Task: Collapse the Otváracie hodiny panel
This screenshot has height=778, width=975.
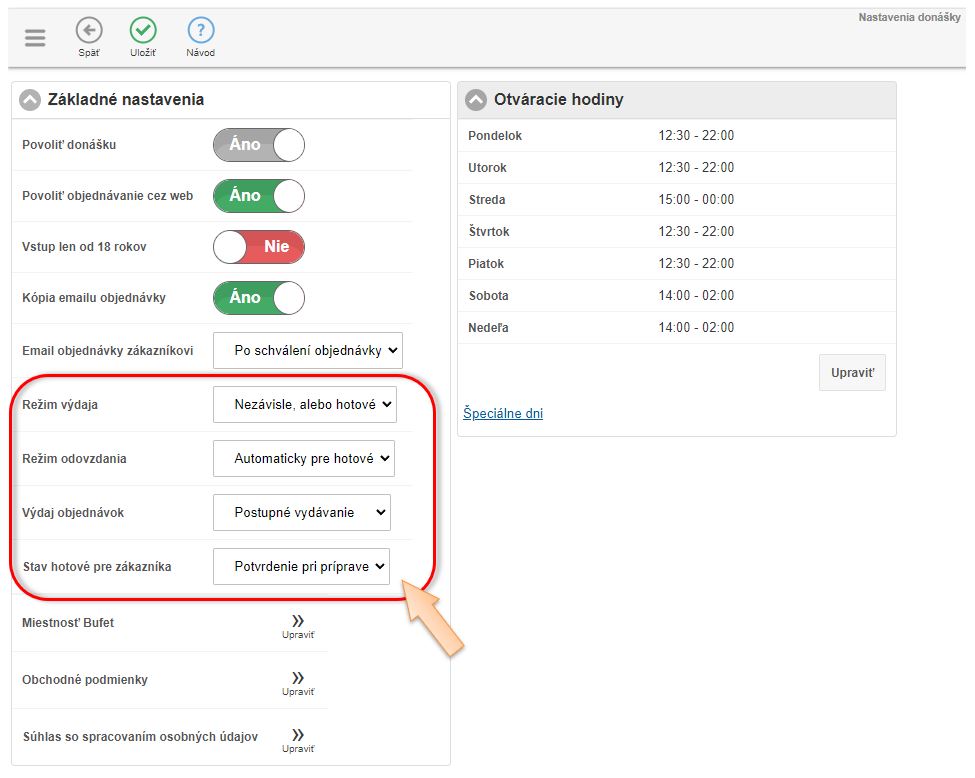Action: 476,100
